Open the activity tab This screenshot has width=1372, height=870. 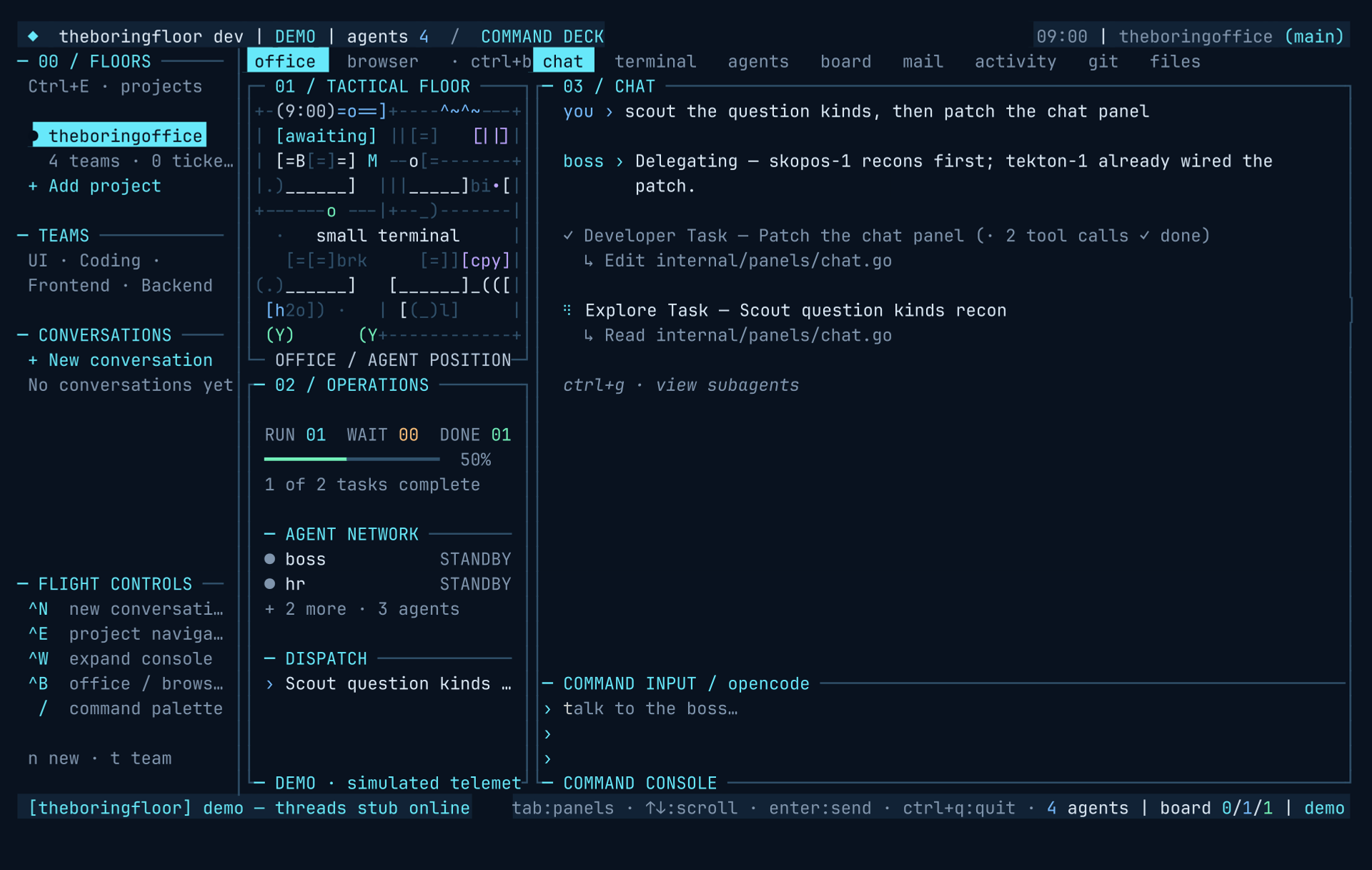1015,61
